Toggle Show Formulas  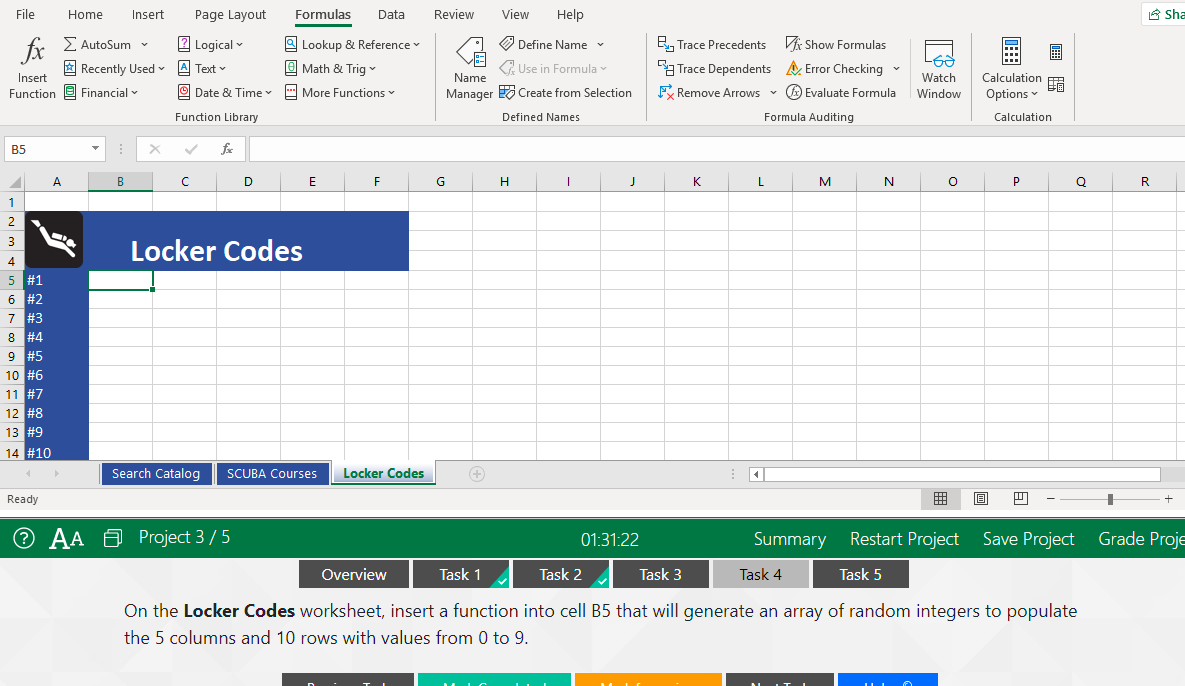point(836,44)
